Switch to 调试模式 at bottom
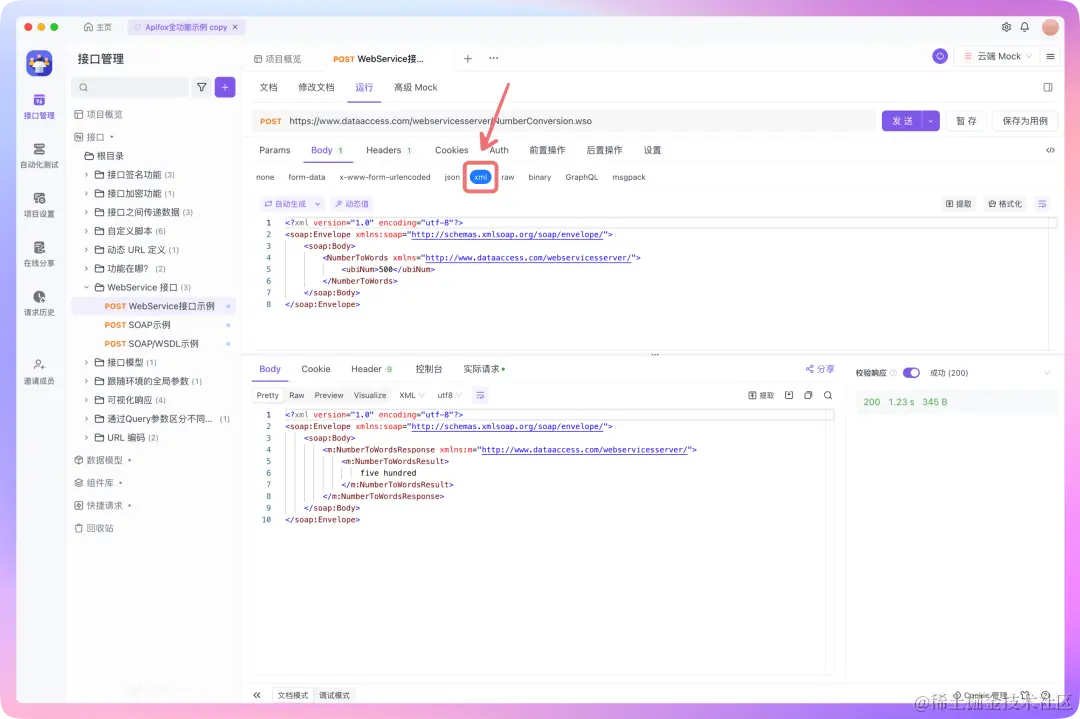1080x719 pixels. [334, 696]
